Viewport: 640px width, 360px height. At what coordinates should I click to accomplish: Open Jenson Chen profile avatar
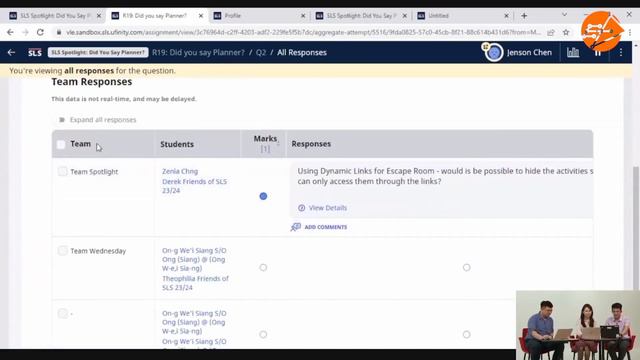pos(494,53)
